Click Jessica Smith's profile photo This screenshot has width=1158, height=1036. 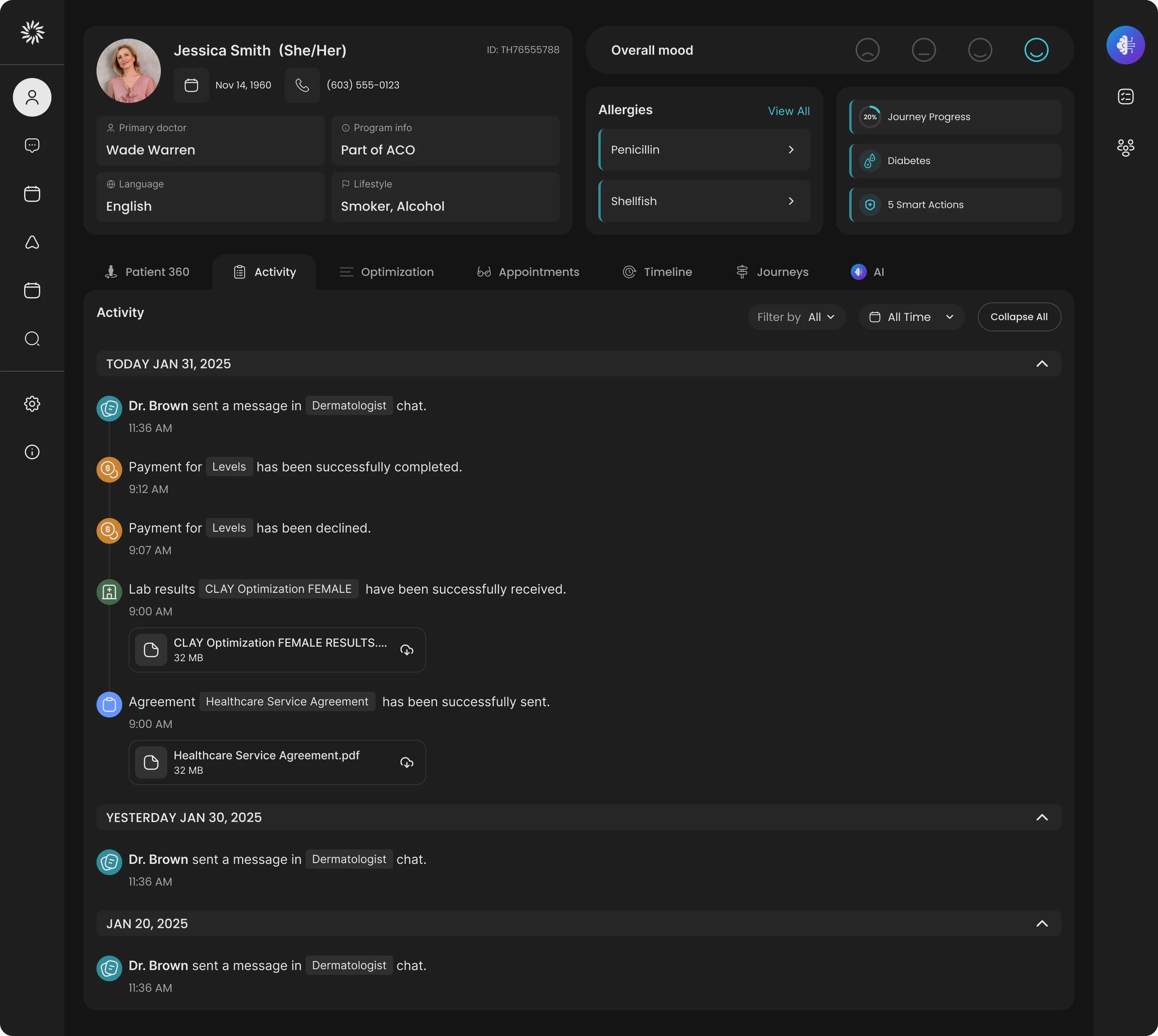[129, 71]
